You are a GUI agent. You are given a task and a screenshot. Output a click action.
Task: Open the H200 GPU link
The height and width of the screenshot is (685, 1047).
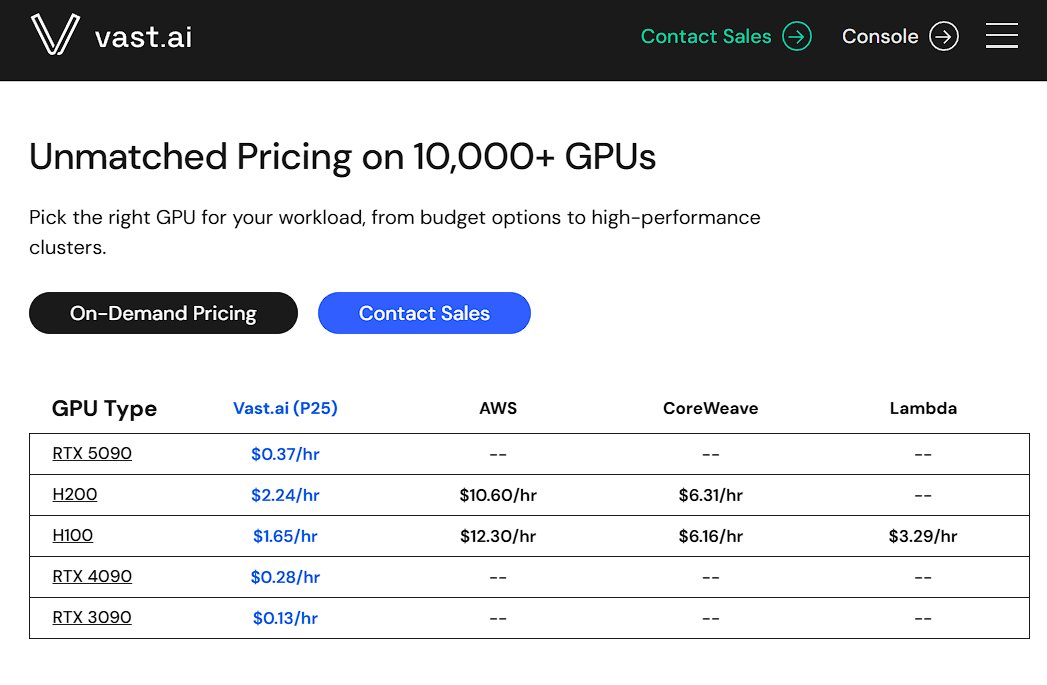coord(75,495)
